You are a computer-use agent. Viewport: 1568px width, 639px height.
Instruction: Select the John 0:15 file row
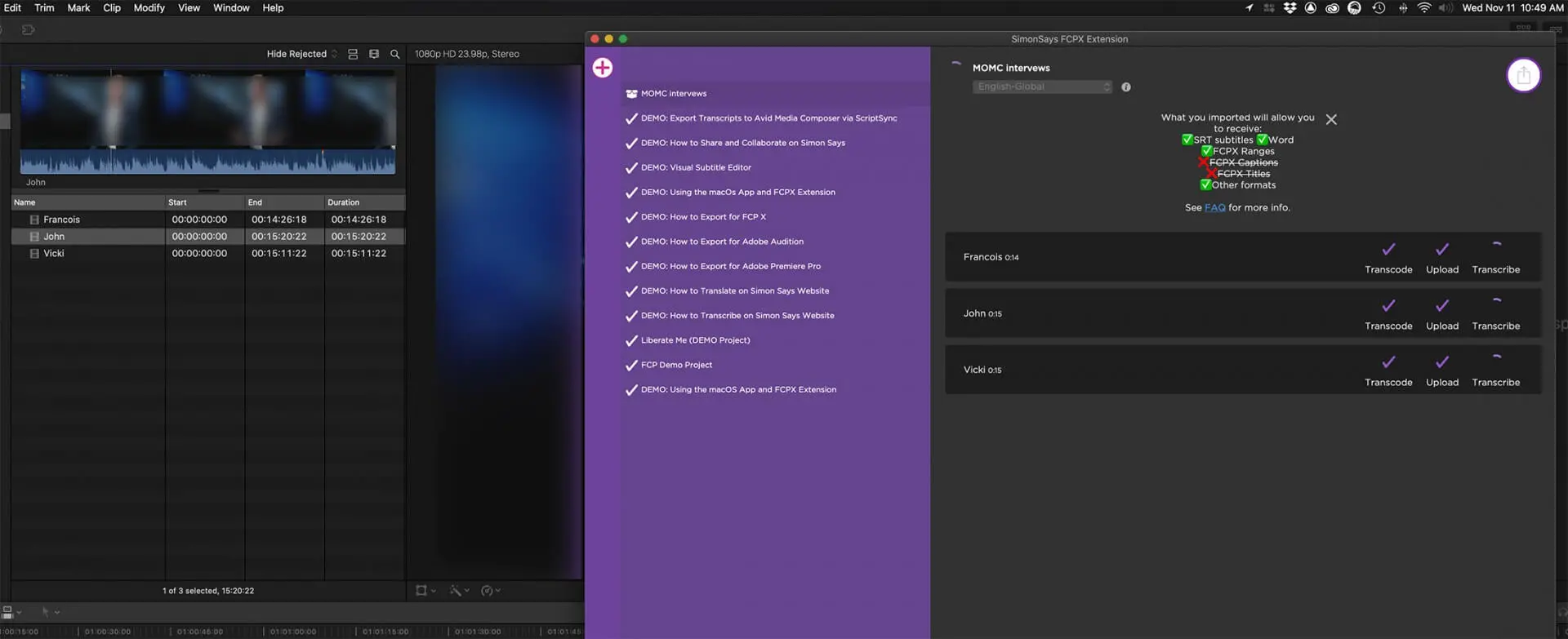[1243, 313]
